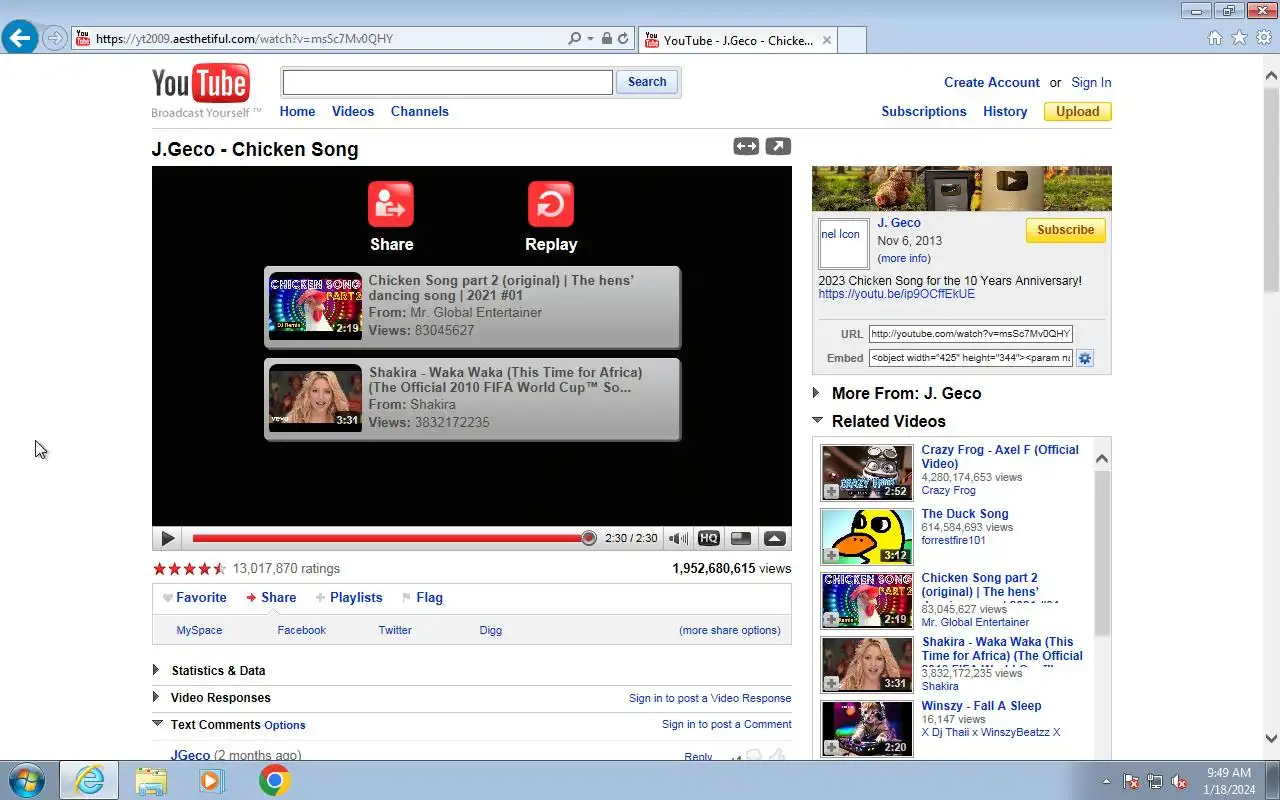Share the video to Facebook
1280x800 pixels.
click(x=302, y=630)
